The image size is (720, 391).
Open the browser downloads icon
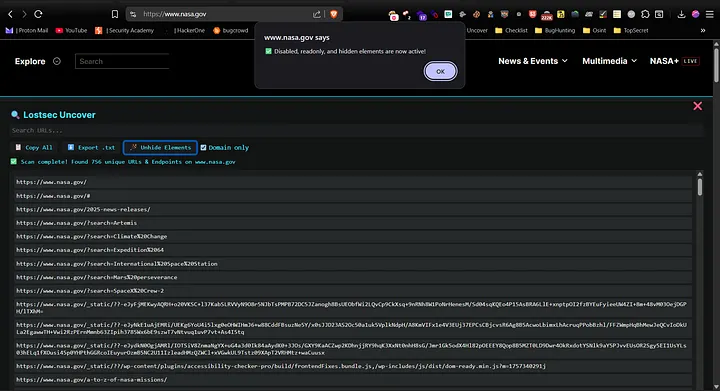click(681, 14)
